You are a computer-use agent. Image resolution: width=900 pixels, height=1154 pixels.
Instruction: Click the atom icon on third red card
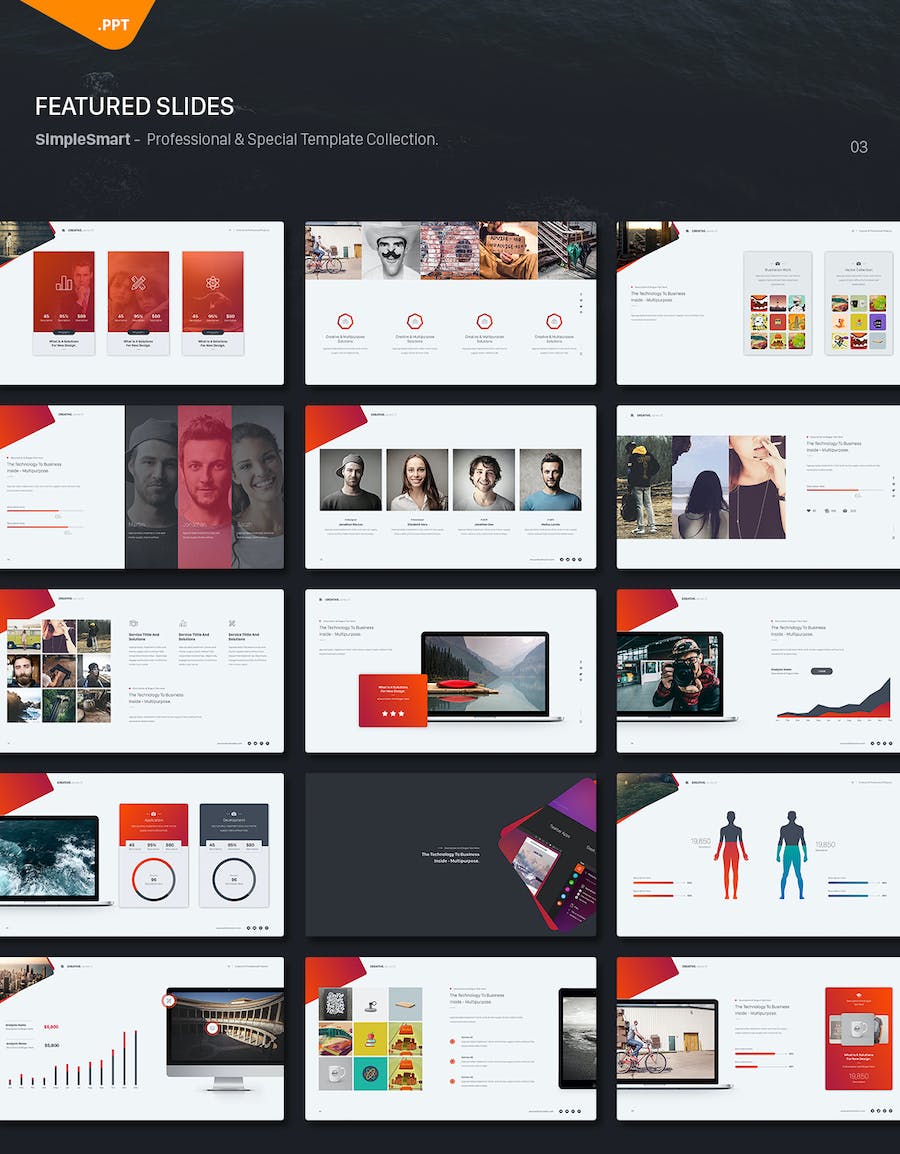[213, 283]
